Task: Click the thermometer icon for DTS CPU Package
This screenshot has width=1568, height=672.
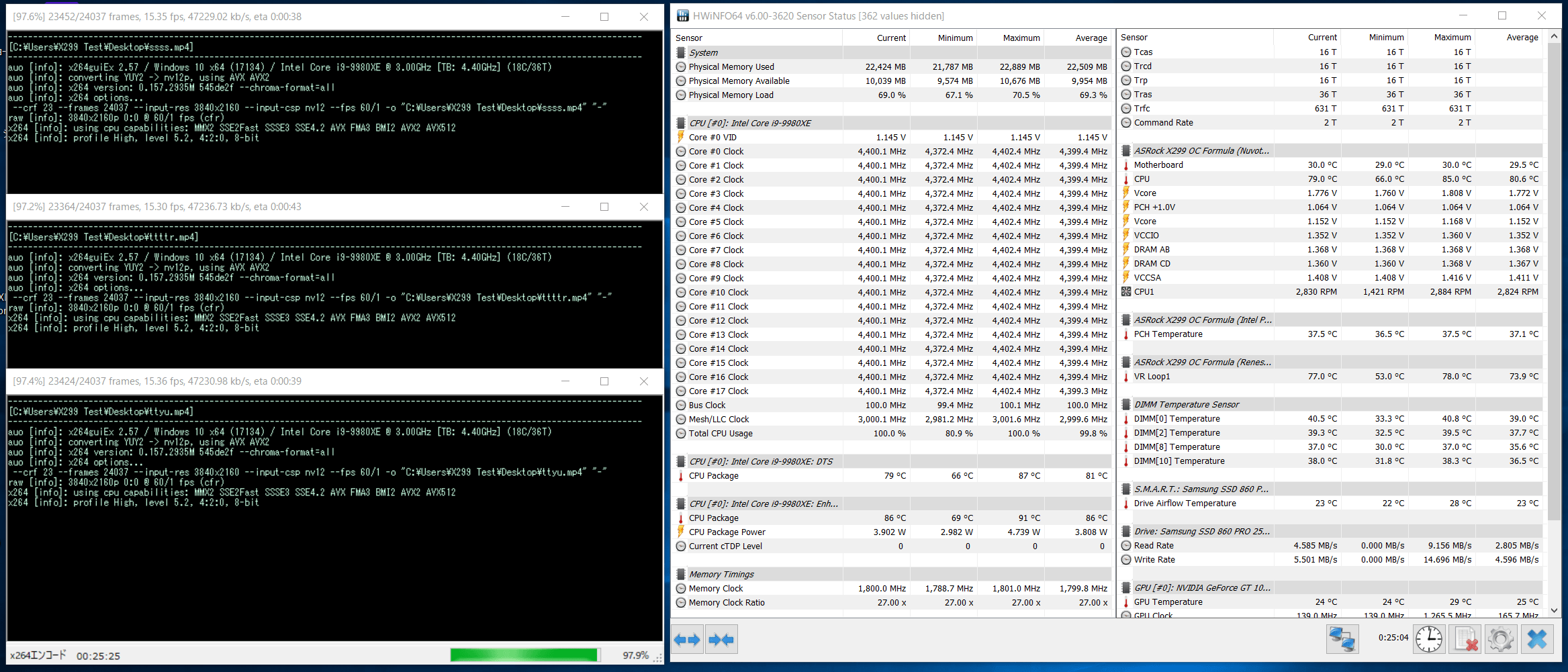Action: (x=681, y=475)
